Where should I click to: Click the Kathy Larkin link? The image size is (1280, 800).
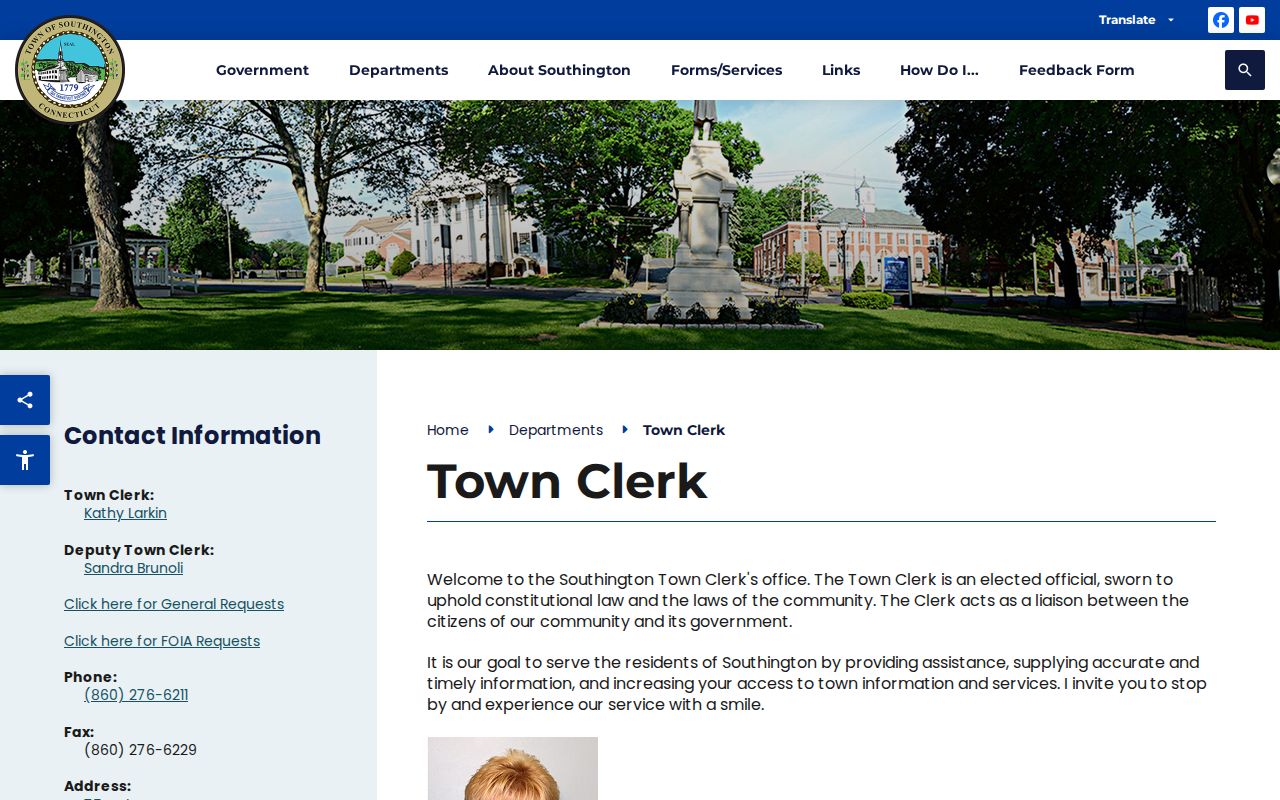(125, 513)
